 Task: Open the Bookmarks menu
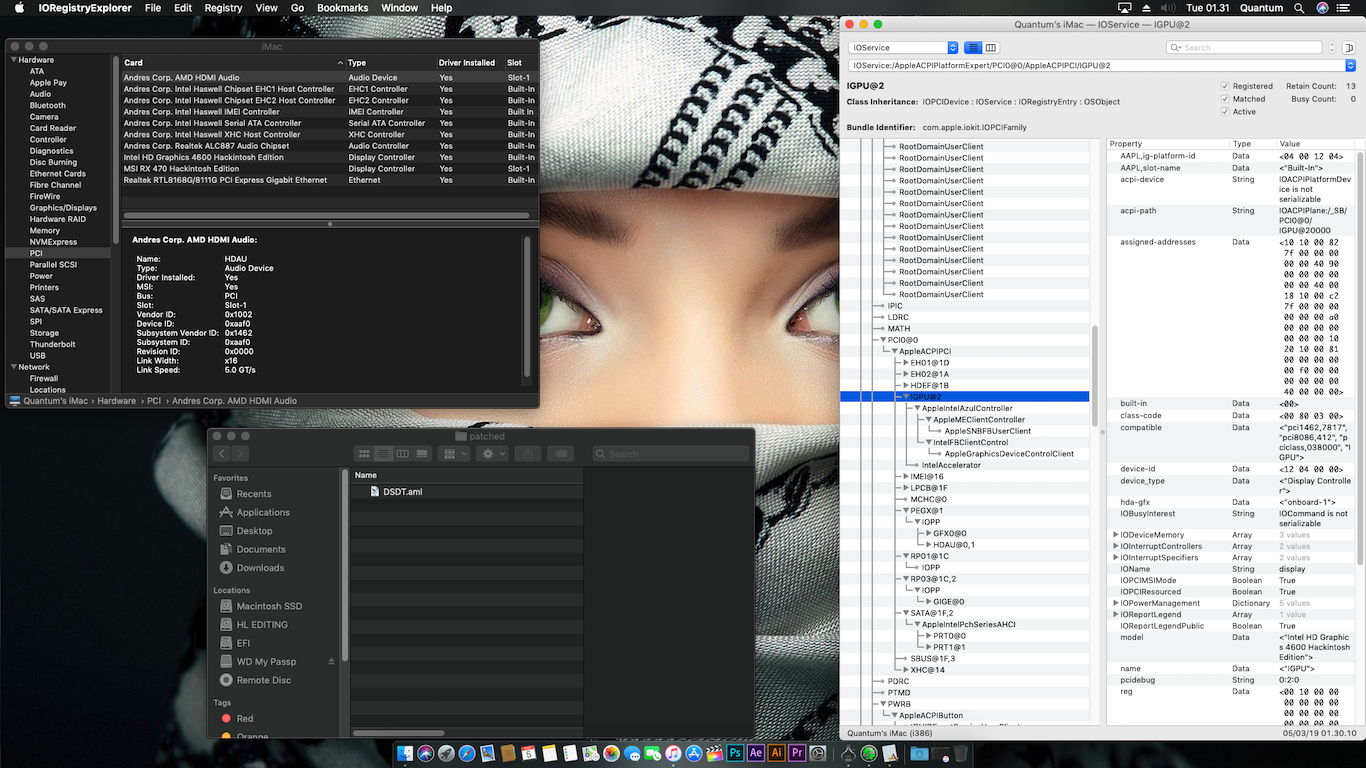pos(343,8)
